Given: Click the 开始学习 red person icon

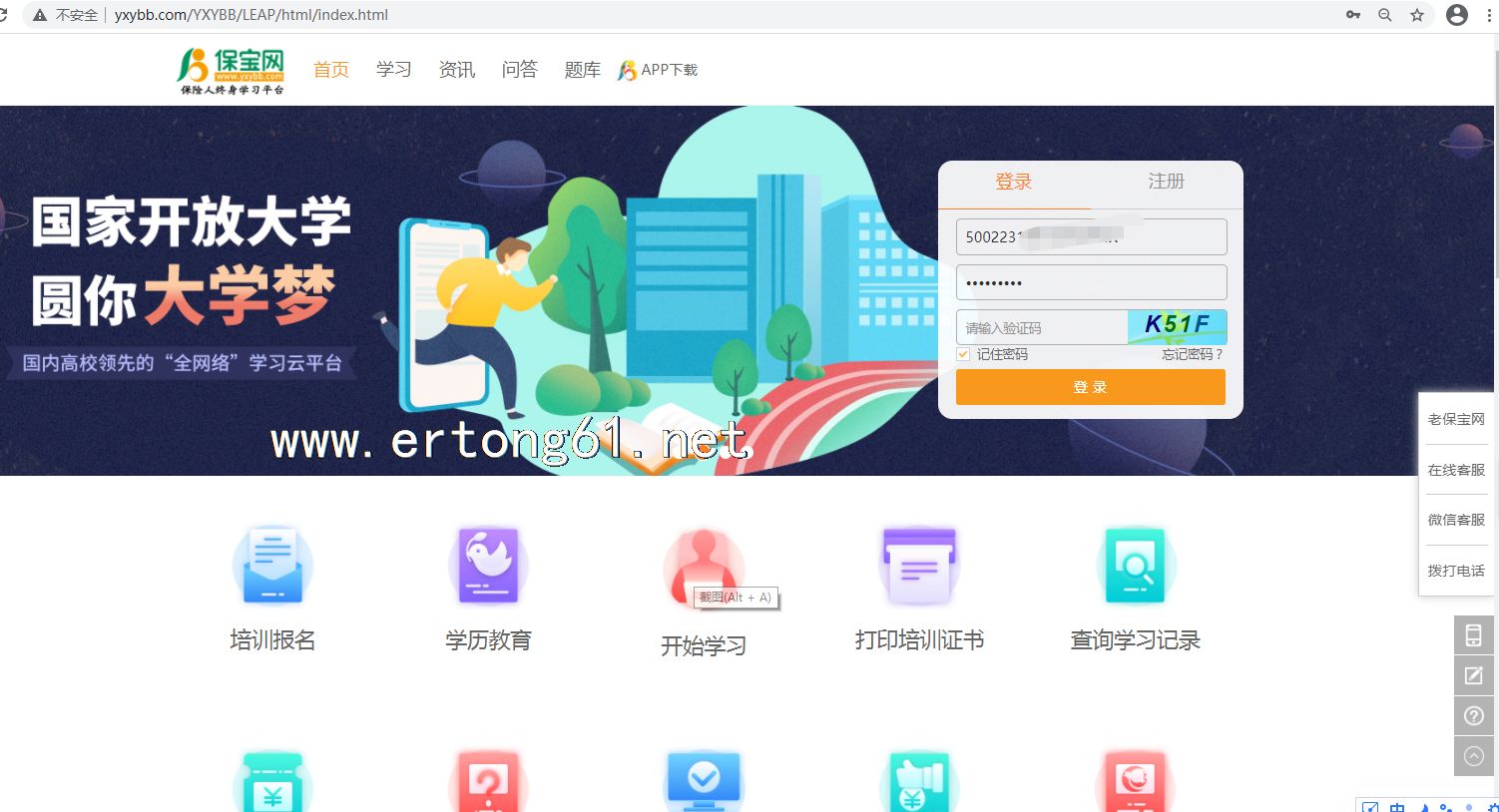Looking at the screenshot, I should [703, 566].
